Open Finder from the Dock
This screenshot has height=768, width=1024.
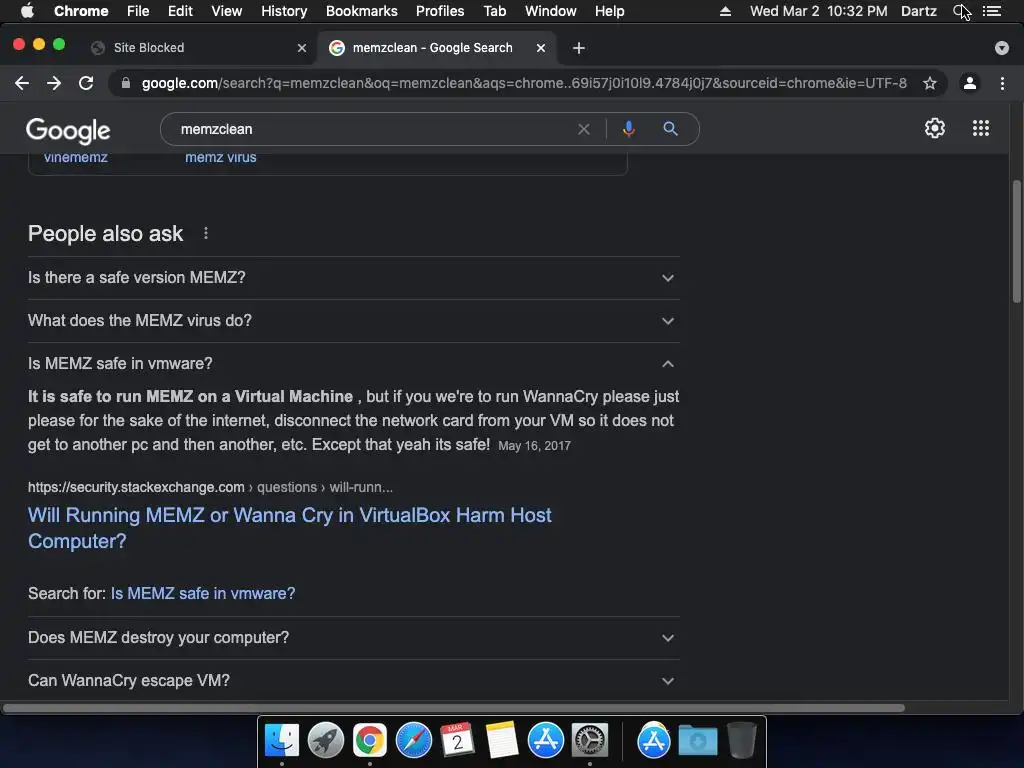coord(282,741)
